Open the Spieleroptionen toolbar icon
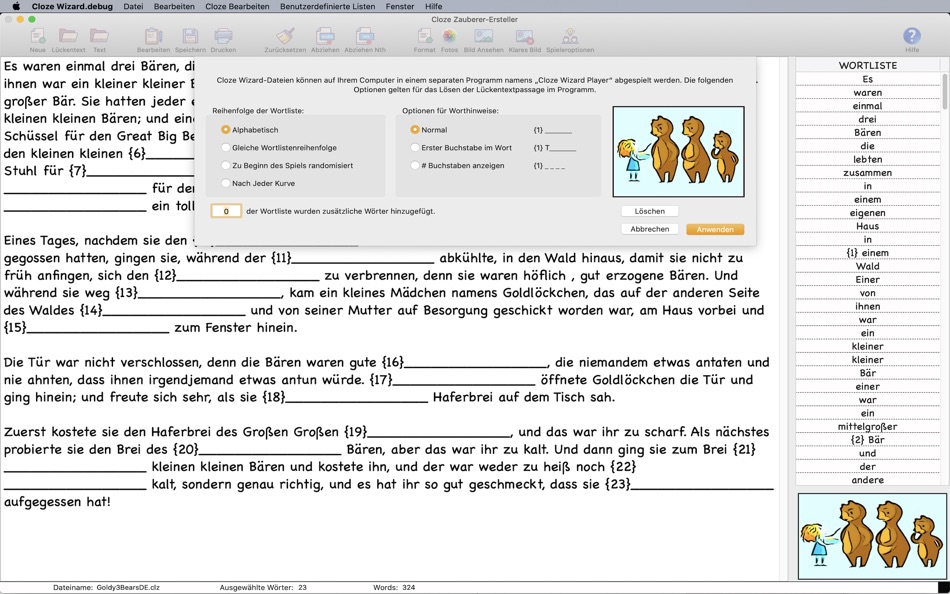Screen dimensions: 950x594 point(570,36)
